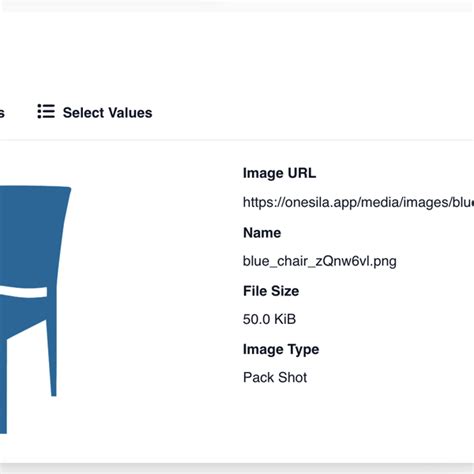Open the Select Values tab
Image resolution: width=474 pixels, height=474 pixels.
coord(95,112)
